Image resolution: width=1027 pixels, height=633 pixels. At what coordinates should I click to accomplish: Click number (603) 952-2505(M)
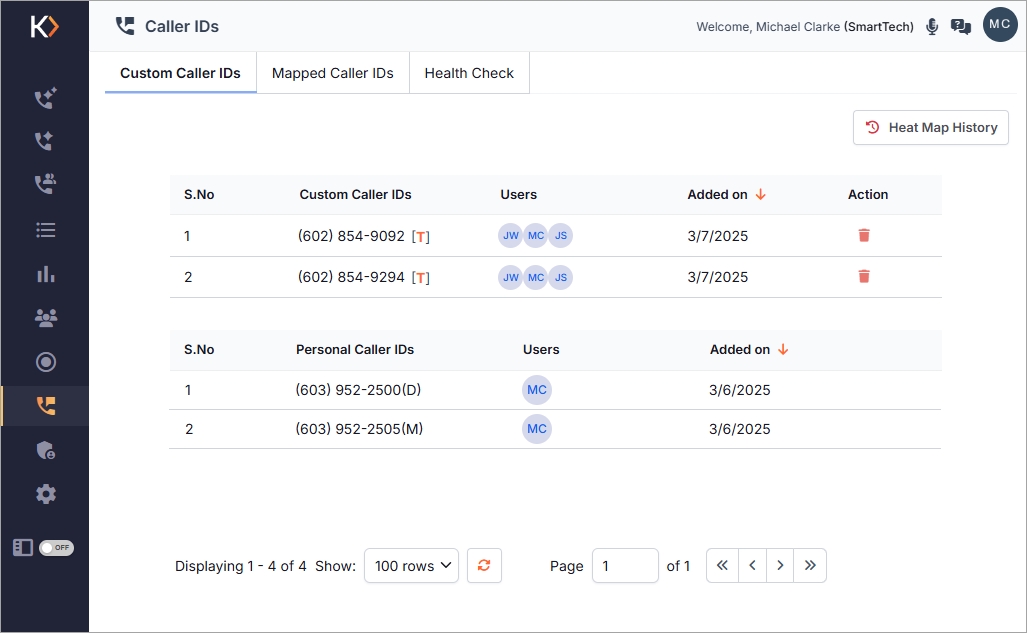pyautogui.click(x=359, y=429)
